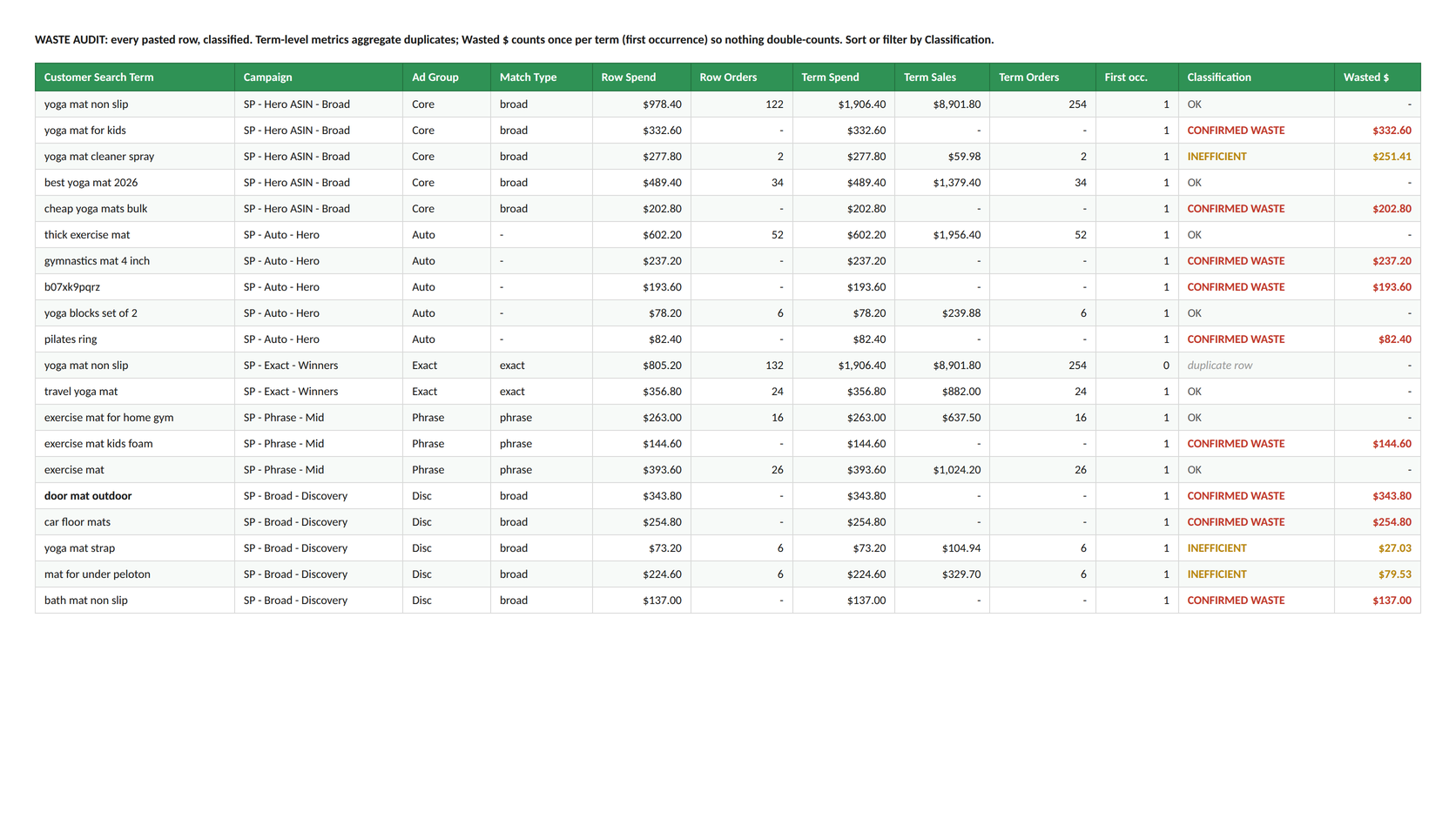Click the $193.60 wasted amount cell

[x=1378, y=287]
